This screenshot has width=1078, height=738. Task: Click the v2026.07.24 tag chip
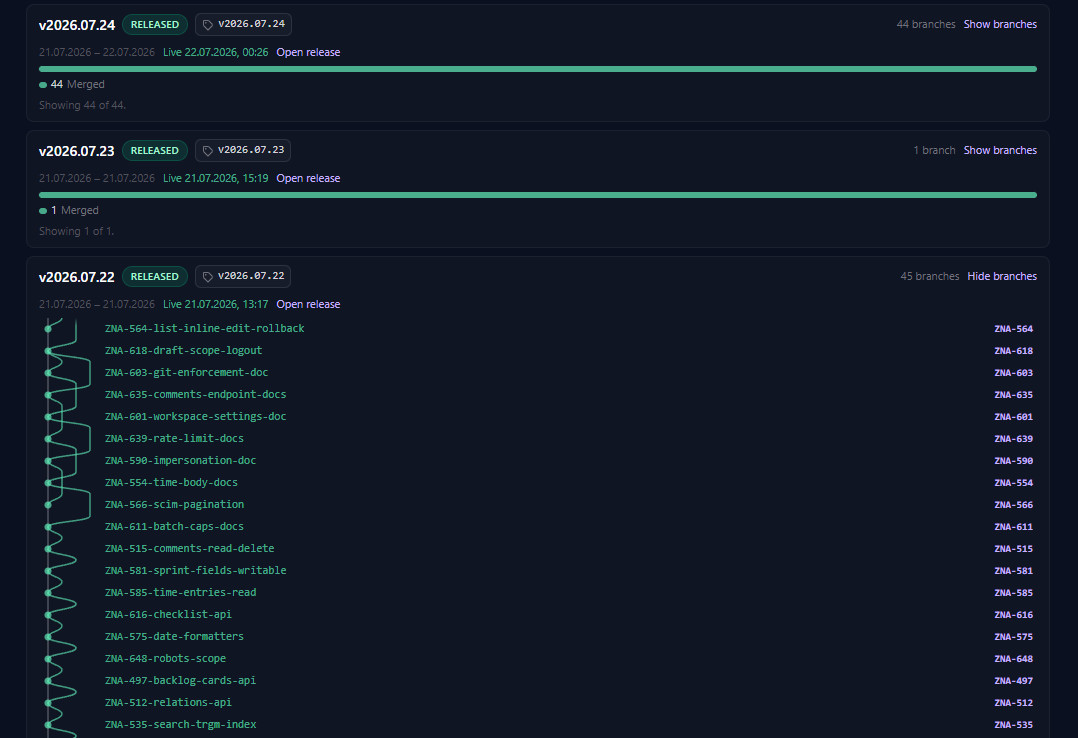click(x=243, y=24)
